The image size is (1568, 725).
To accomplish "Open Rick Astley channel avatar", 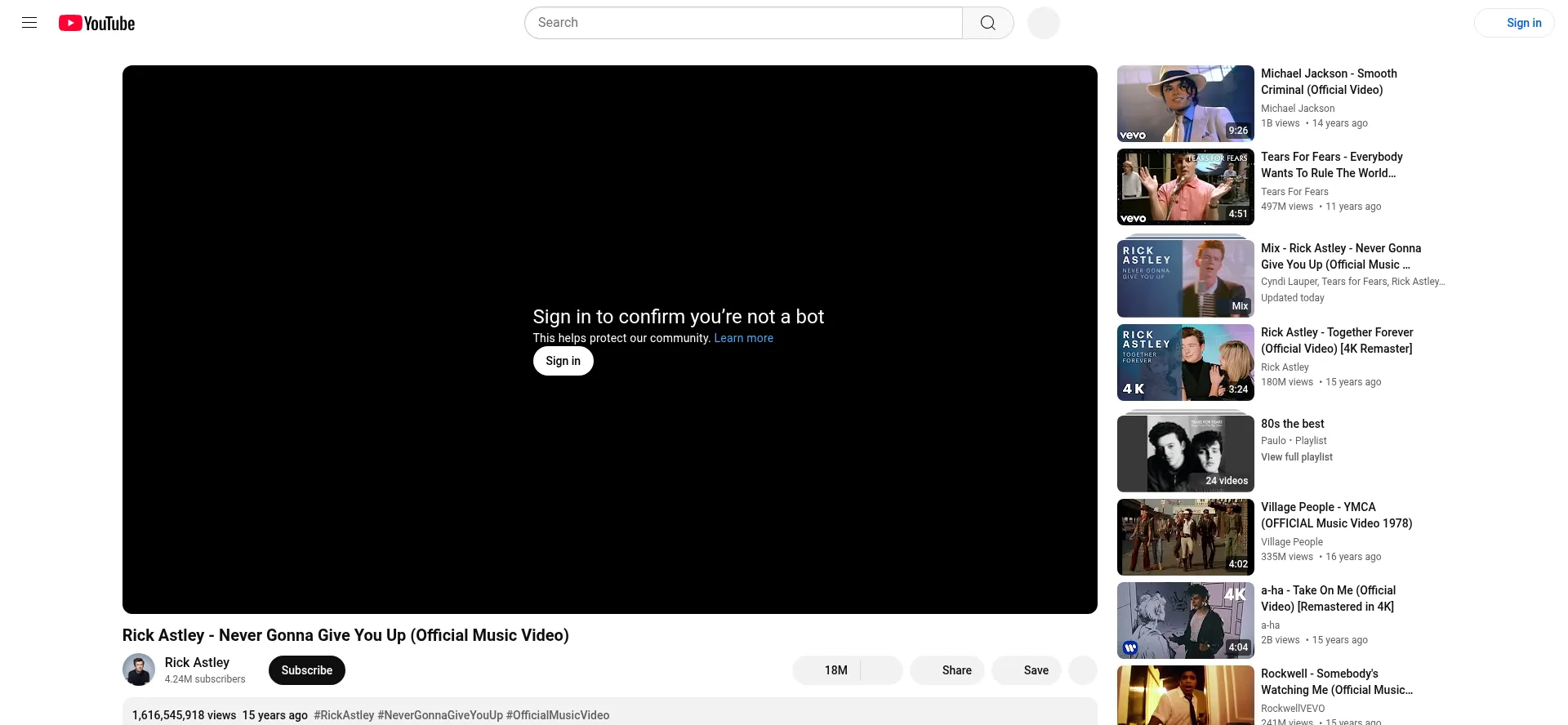I will pos(139,669).
